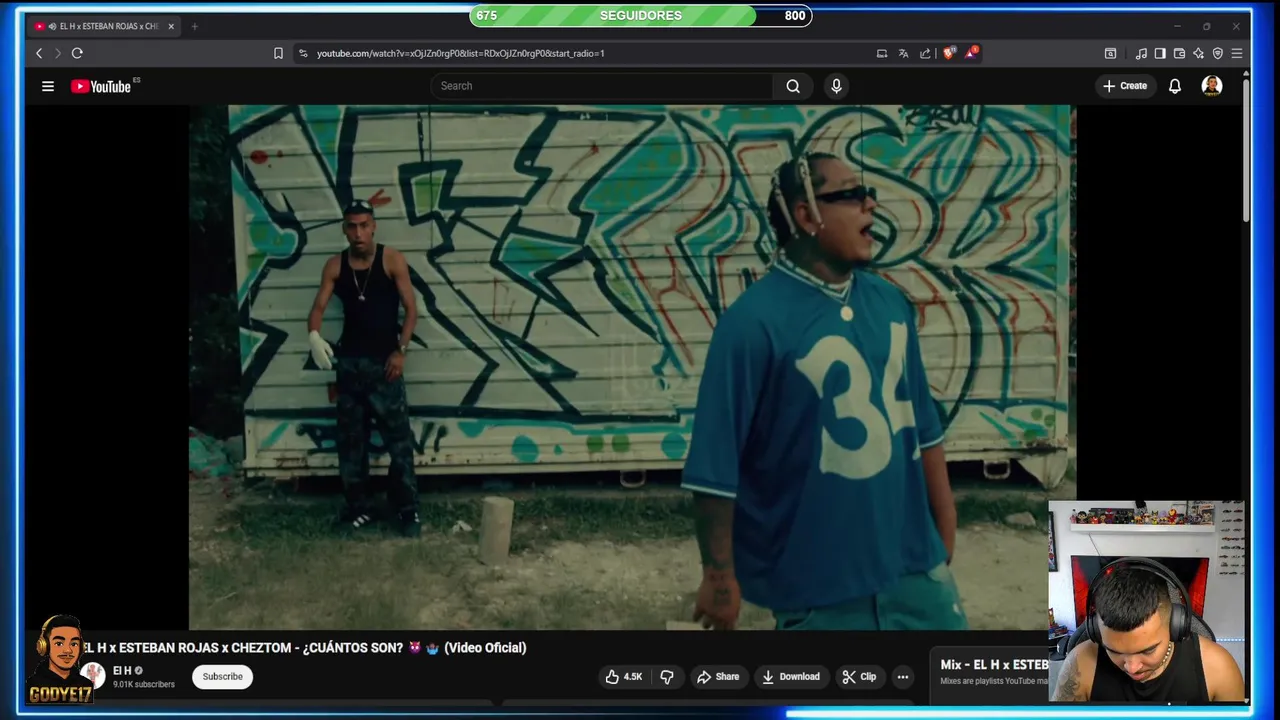The height and width of the screenshot is (720, 1280).
Task: Click the magnifier search button
Action: [793, 86]
